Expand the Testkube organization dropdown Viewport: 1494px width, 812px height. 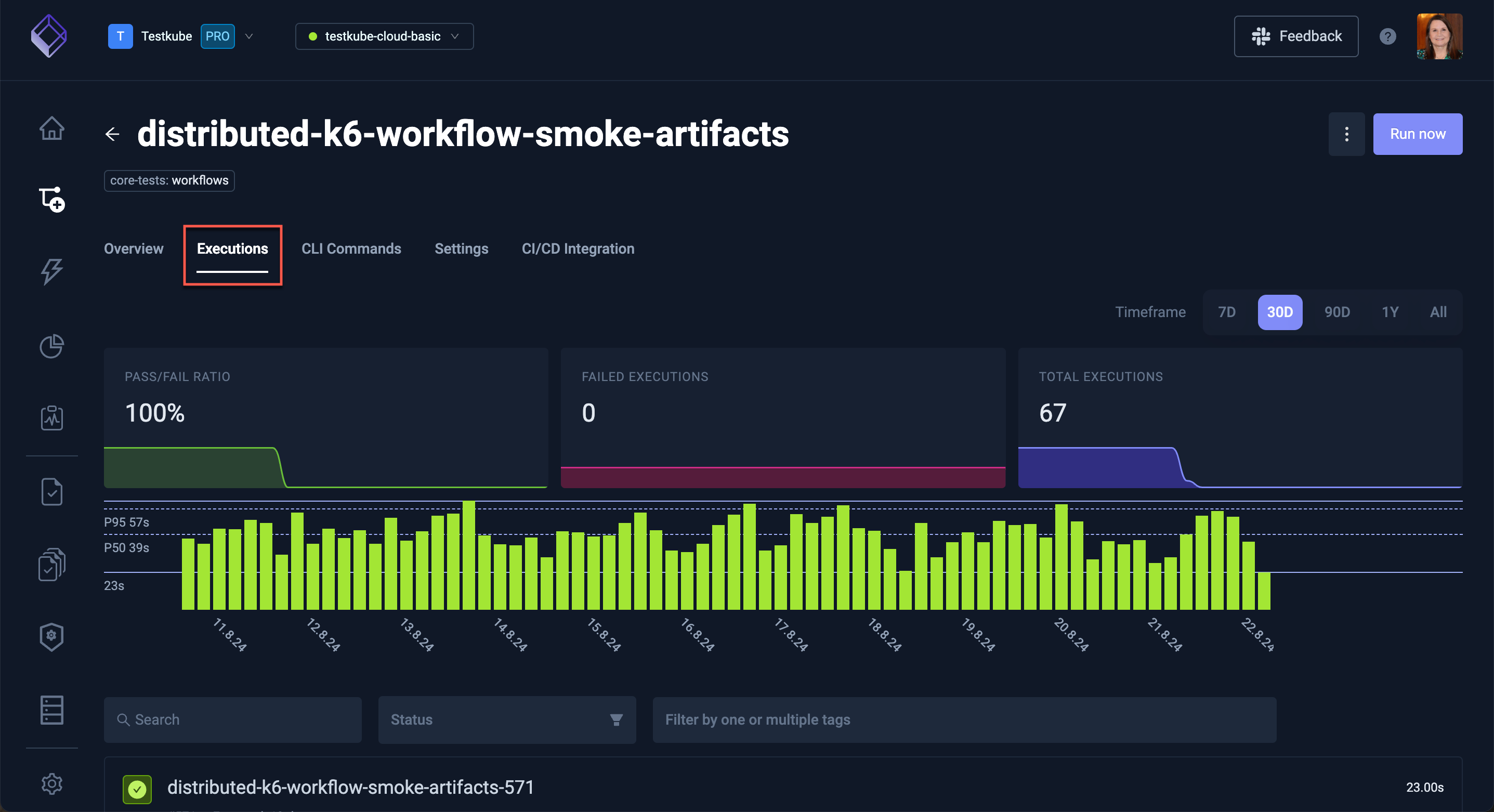tap(250, 36)
